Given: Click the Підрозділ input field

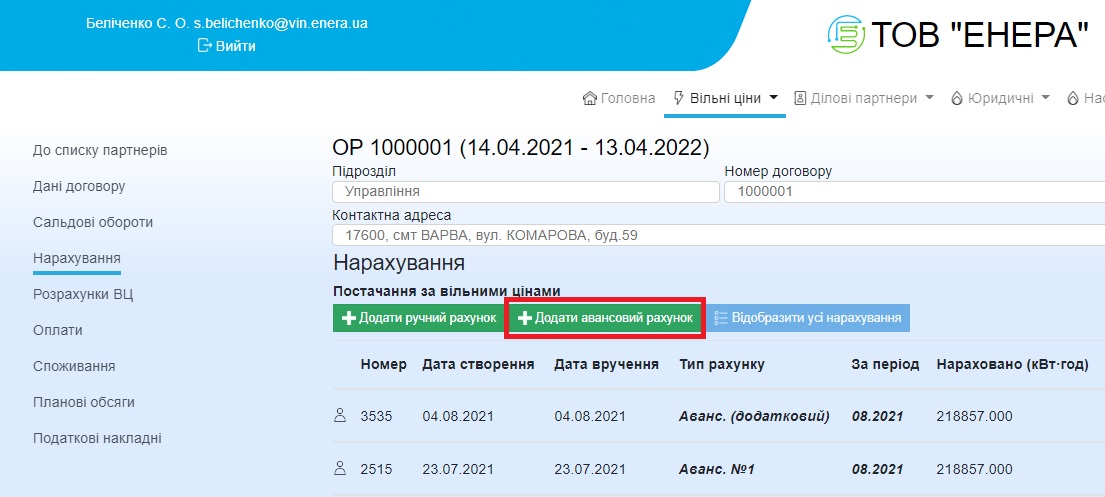Looking at the screenshot, I should 525,191.
